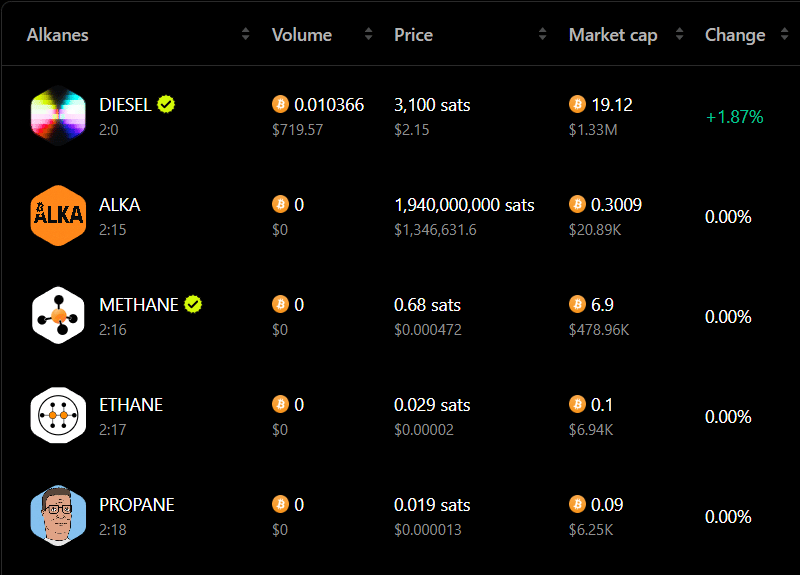
Task: Click the ETHANE molecule circle icon
Action: (x=58, y=416)
